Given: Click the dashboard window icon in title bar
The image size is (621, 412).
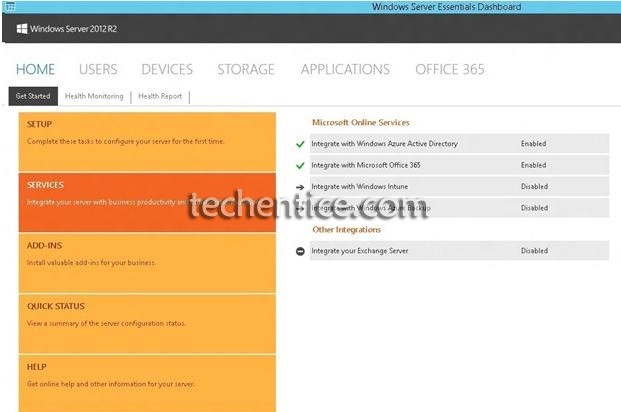Looking at the screenshot, I should pos(10,6).
